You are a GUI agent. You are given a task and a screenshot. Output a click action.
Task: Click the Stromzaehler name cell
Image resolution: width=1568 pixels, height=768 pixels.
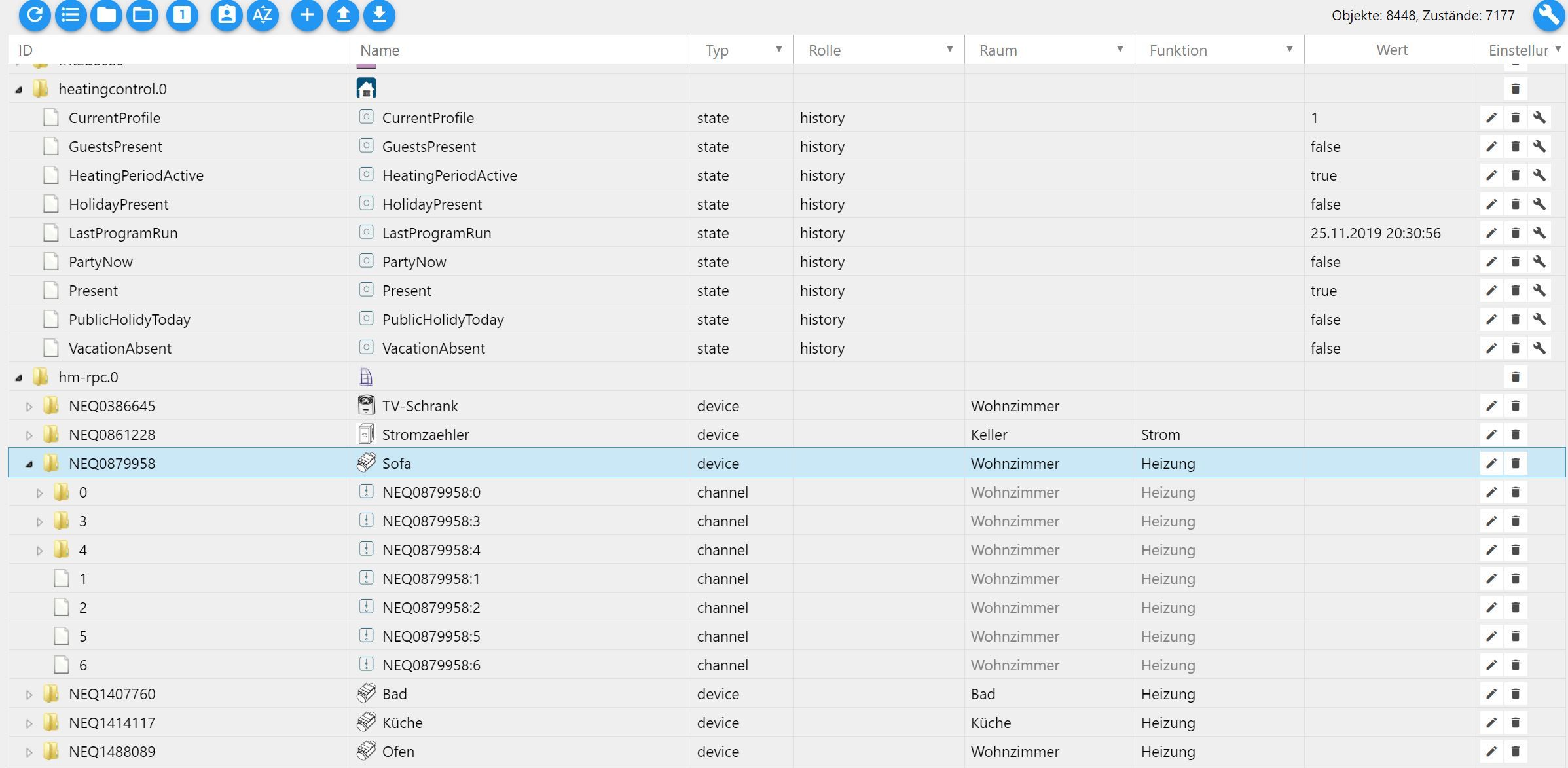(x=426, y=435)
